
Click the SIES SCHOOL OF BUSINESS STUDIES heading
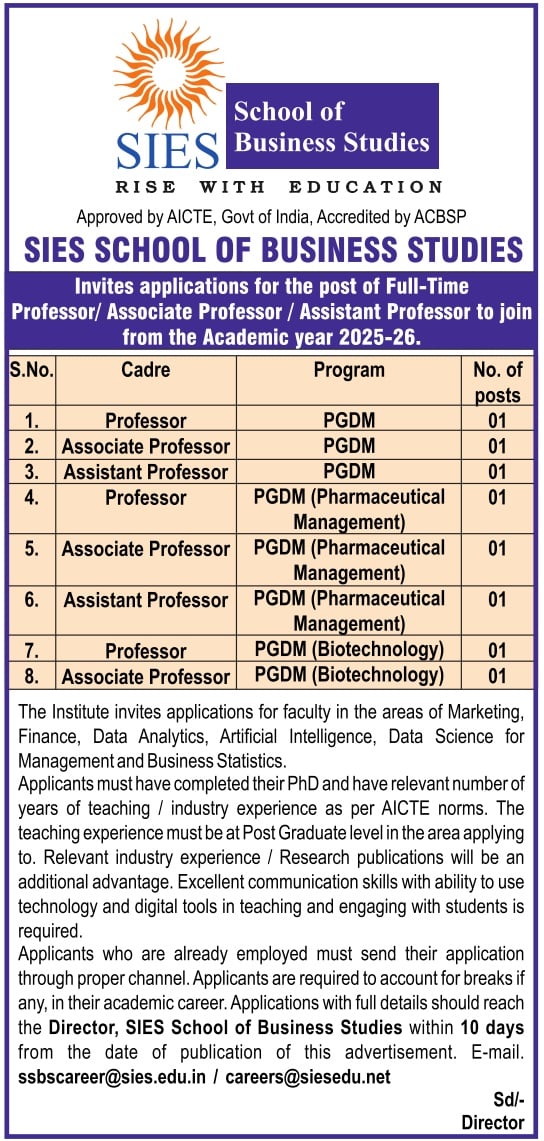273,249
